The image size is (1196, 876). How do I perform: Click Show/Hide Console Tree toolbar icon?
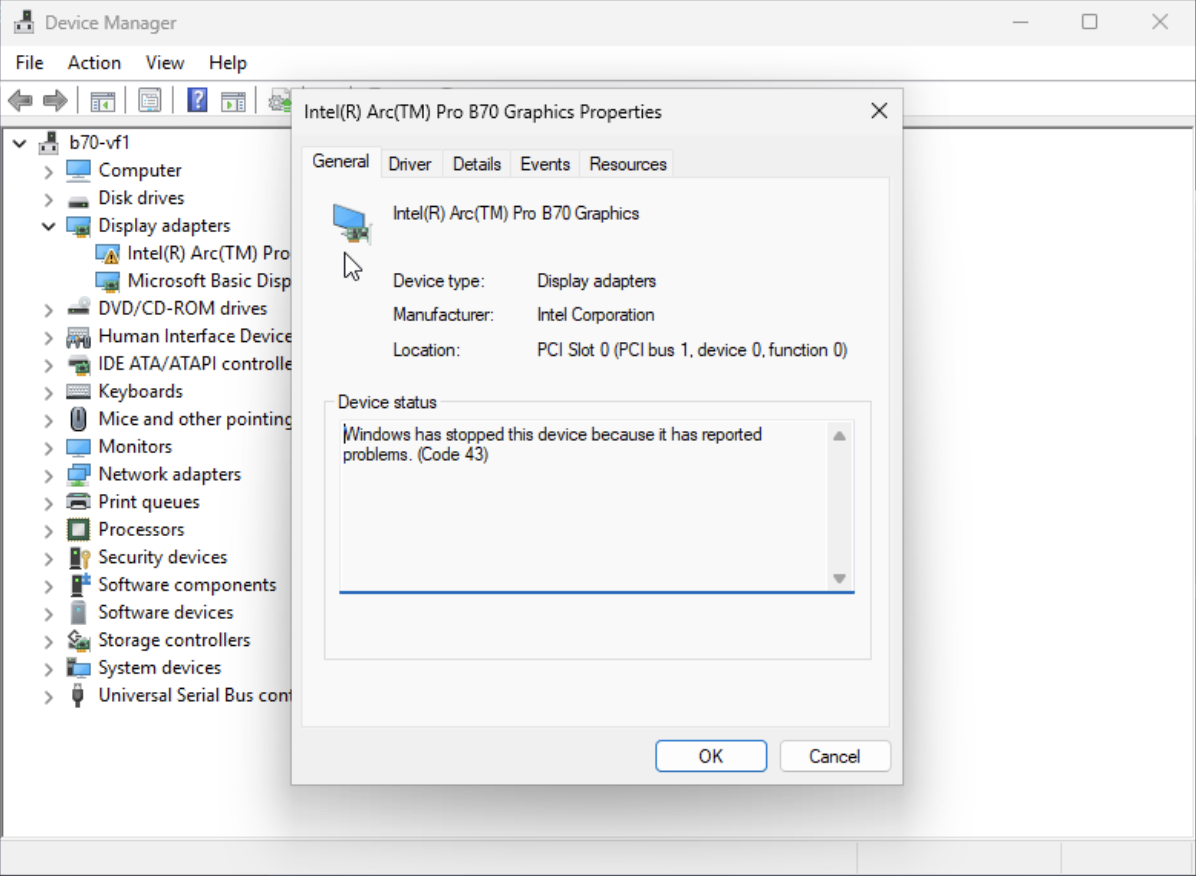[x=102, y=101]
